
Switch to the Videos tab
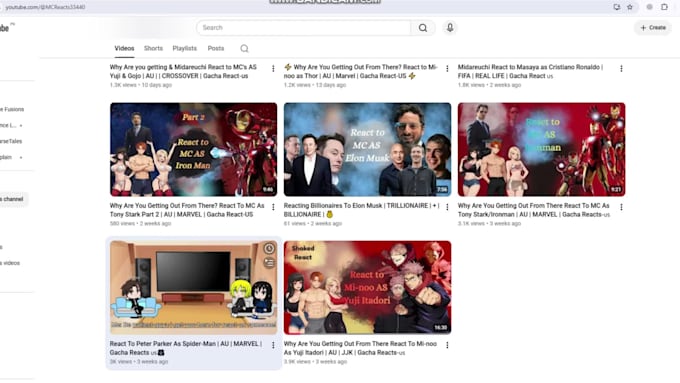[124, 49]
